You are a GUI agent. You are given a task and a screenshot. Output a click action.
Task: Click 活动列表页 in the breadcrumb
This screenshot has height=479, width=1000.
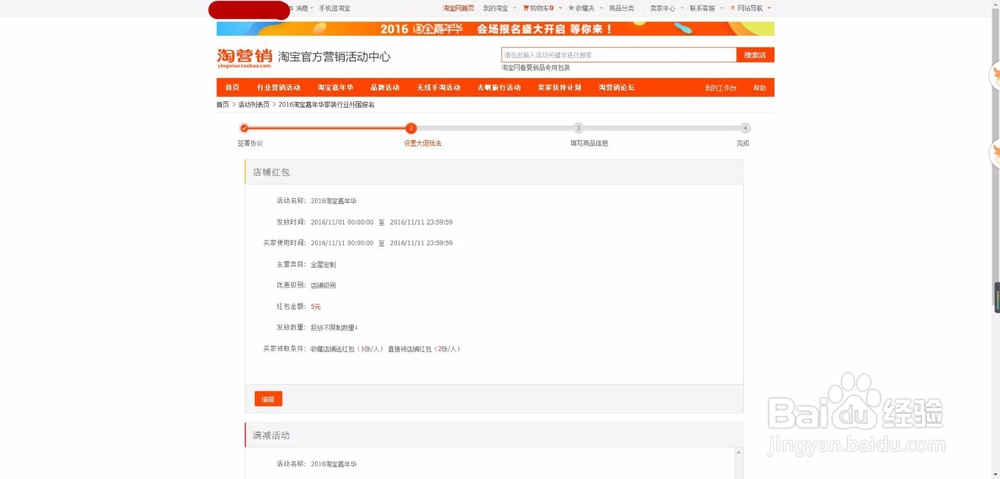pyautogui.click(x=254, y=105)
